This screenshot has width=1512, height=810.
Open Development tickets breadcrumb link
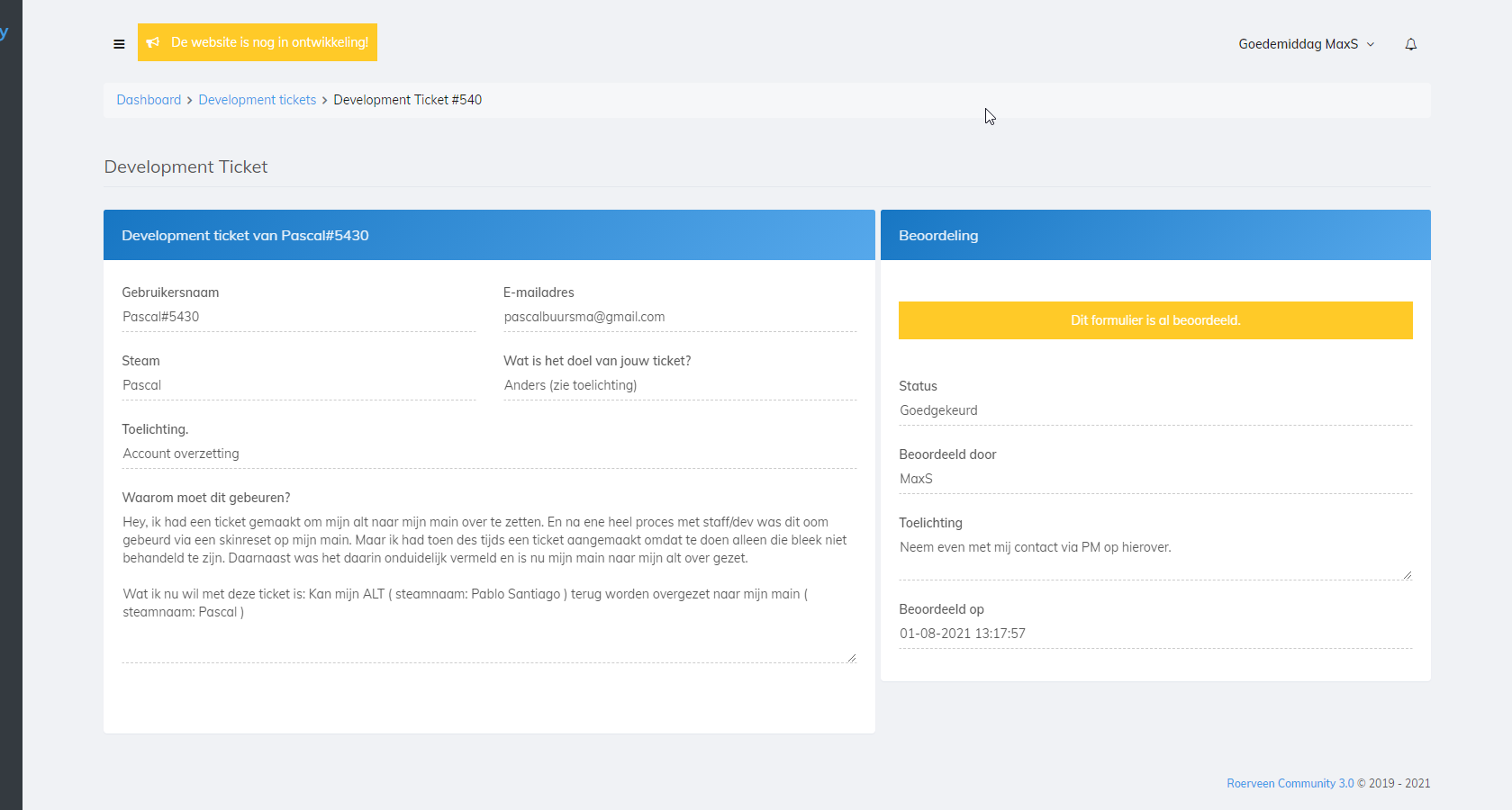258,100
